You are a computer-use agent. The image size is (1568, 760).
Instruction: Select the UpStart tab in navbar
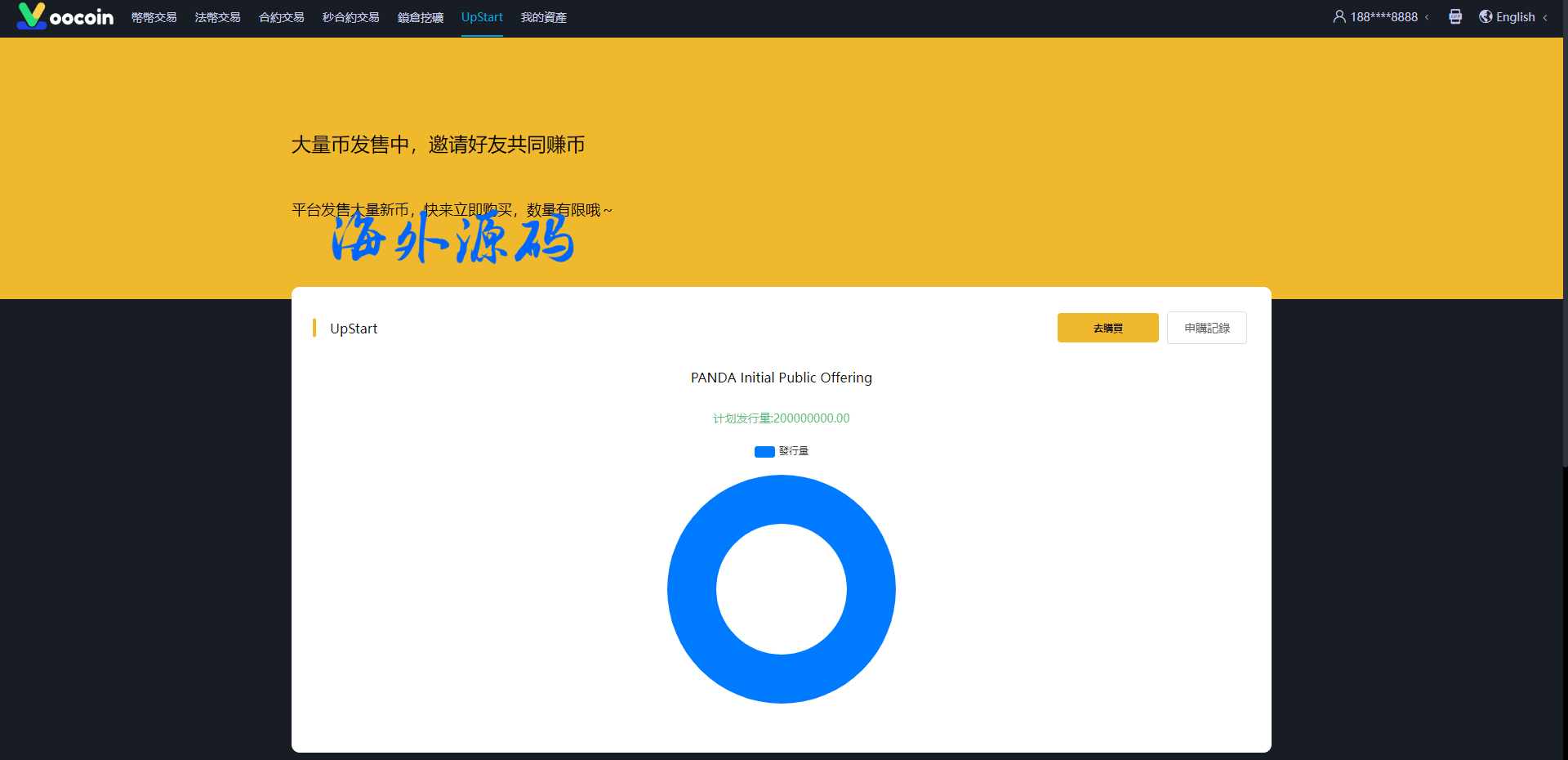point(482,17)
